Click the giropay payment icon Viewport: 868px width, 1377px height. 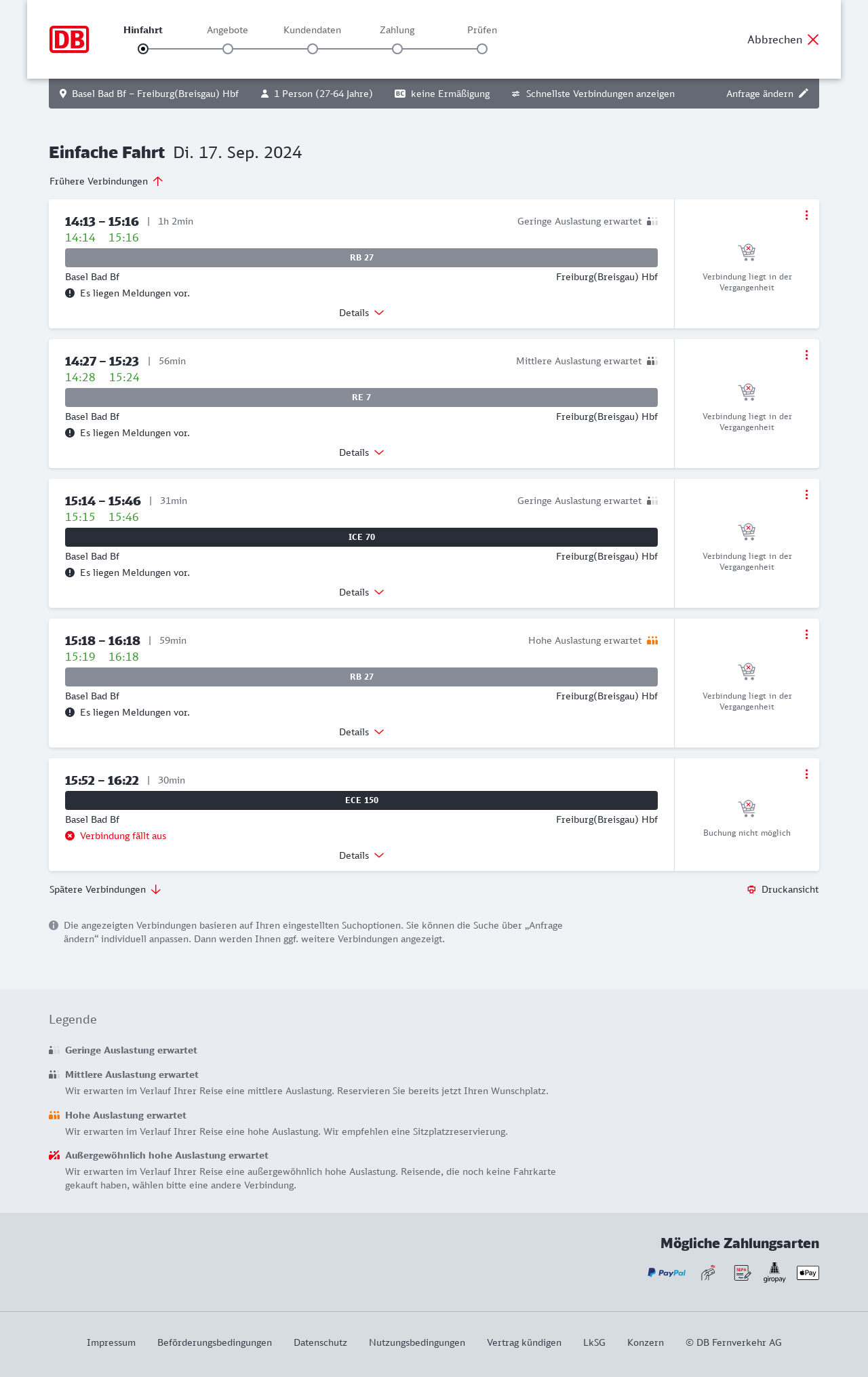[774, 1273]
